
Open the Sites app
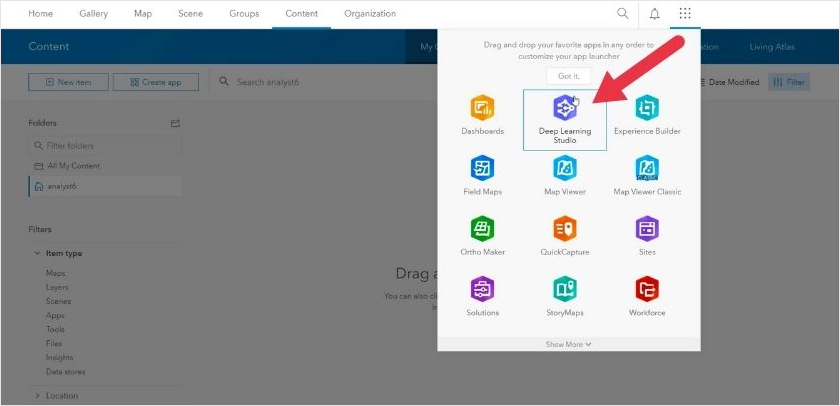click(647, 236)
